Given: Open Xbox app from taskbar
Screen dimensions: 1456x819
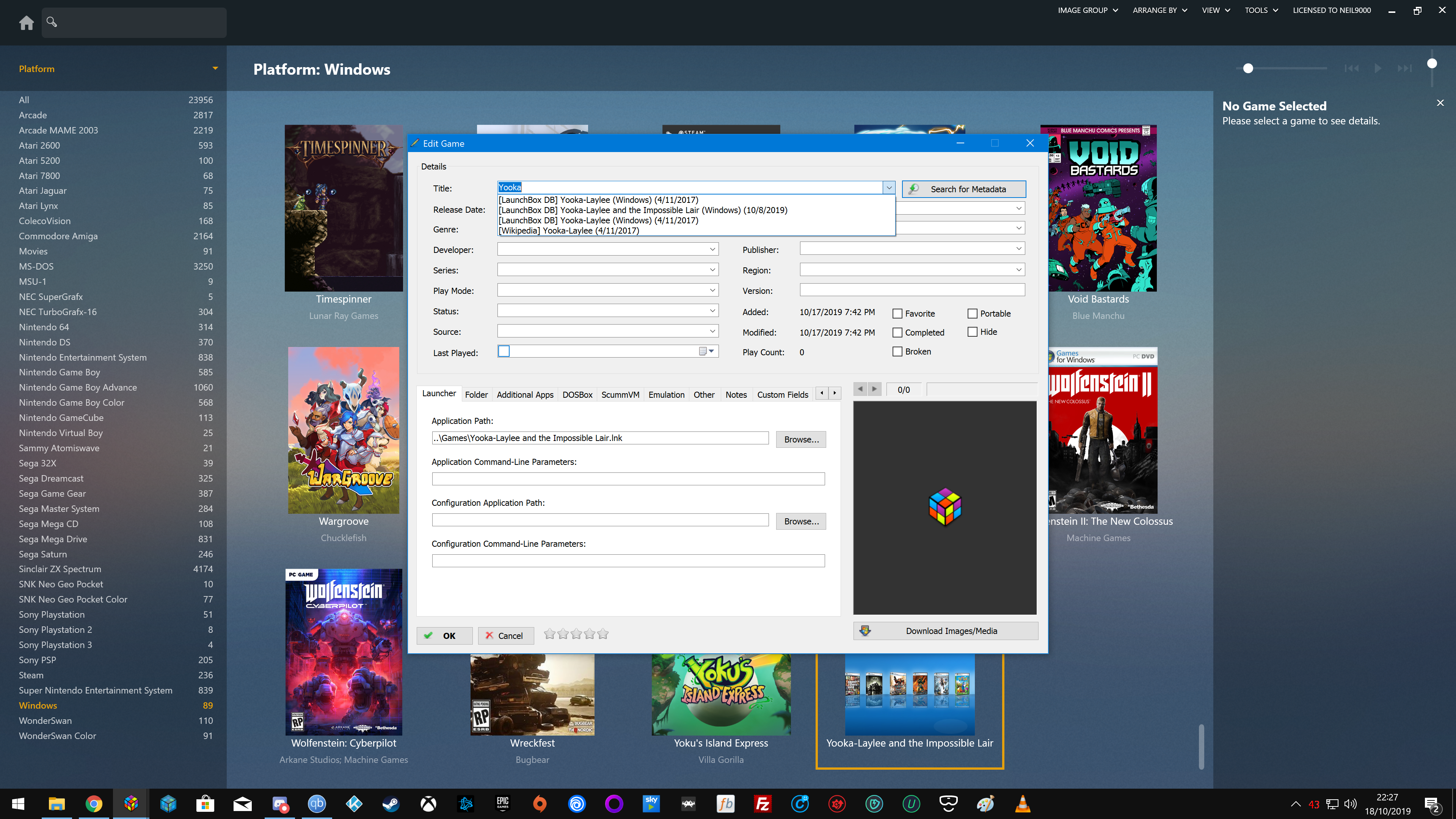Looking at the screenshot, I should pos(428,803).
